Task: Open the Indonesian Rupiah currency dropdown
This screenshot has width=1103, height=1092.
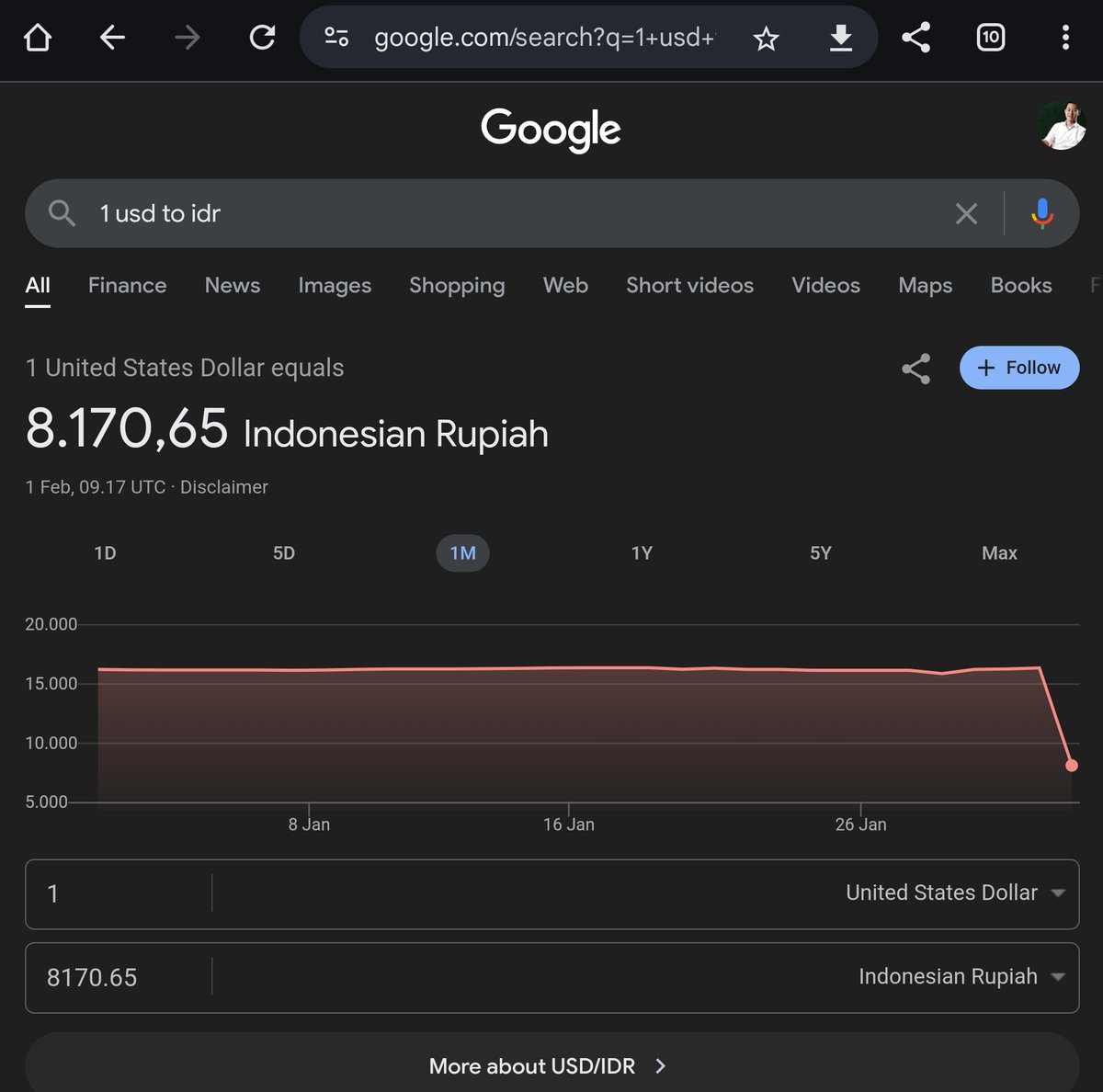Action: [x=961, y=976]
